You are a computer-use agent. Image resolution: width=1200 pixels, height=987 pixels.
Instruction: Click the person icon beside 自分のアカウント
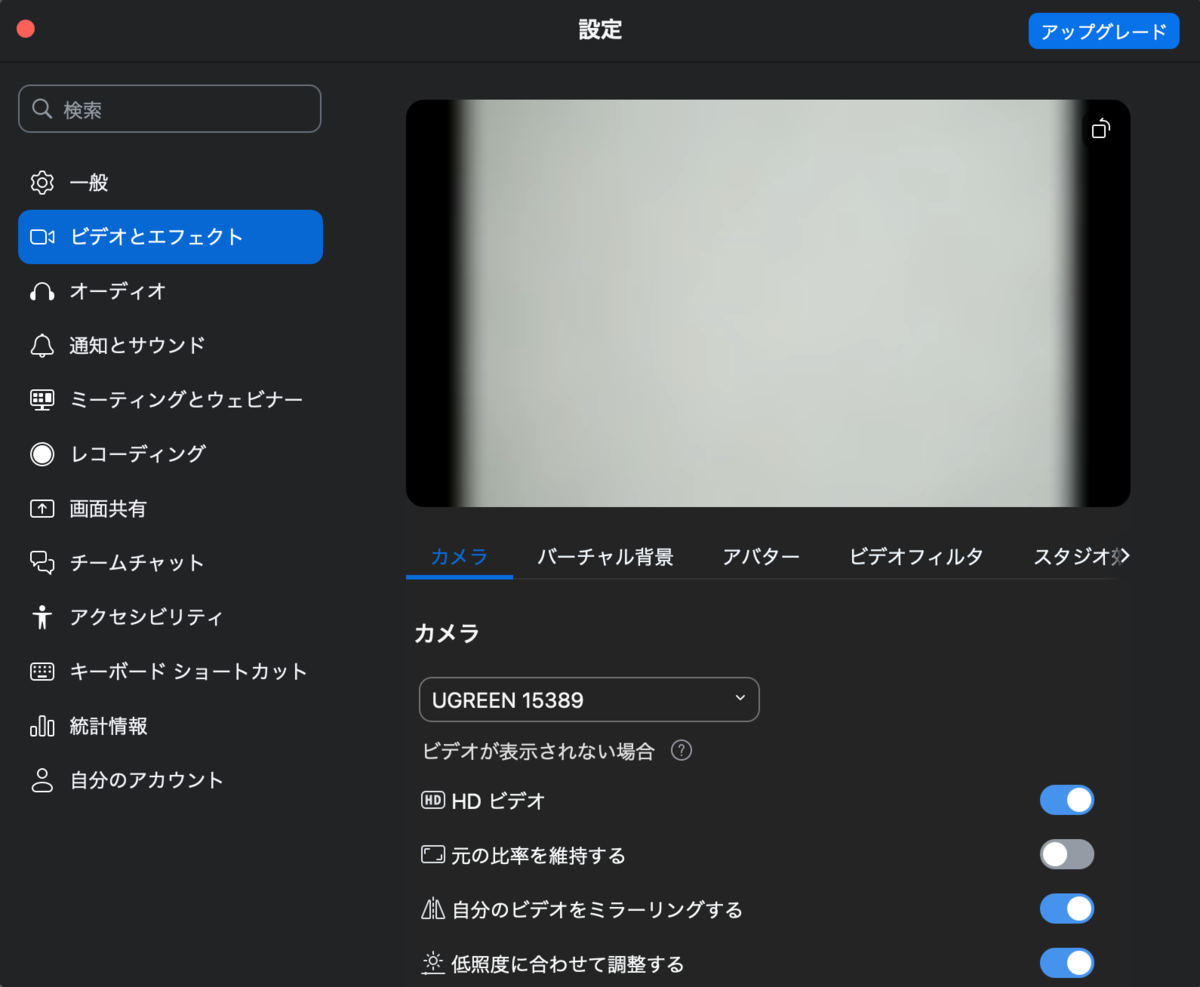[x=42, y=780]
